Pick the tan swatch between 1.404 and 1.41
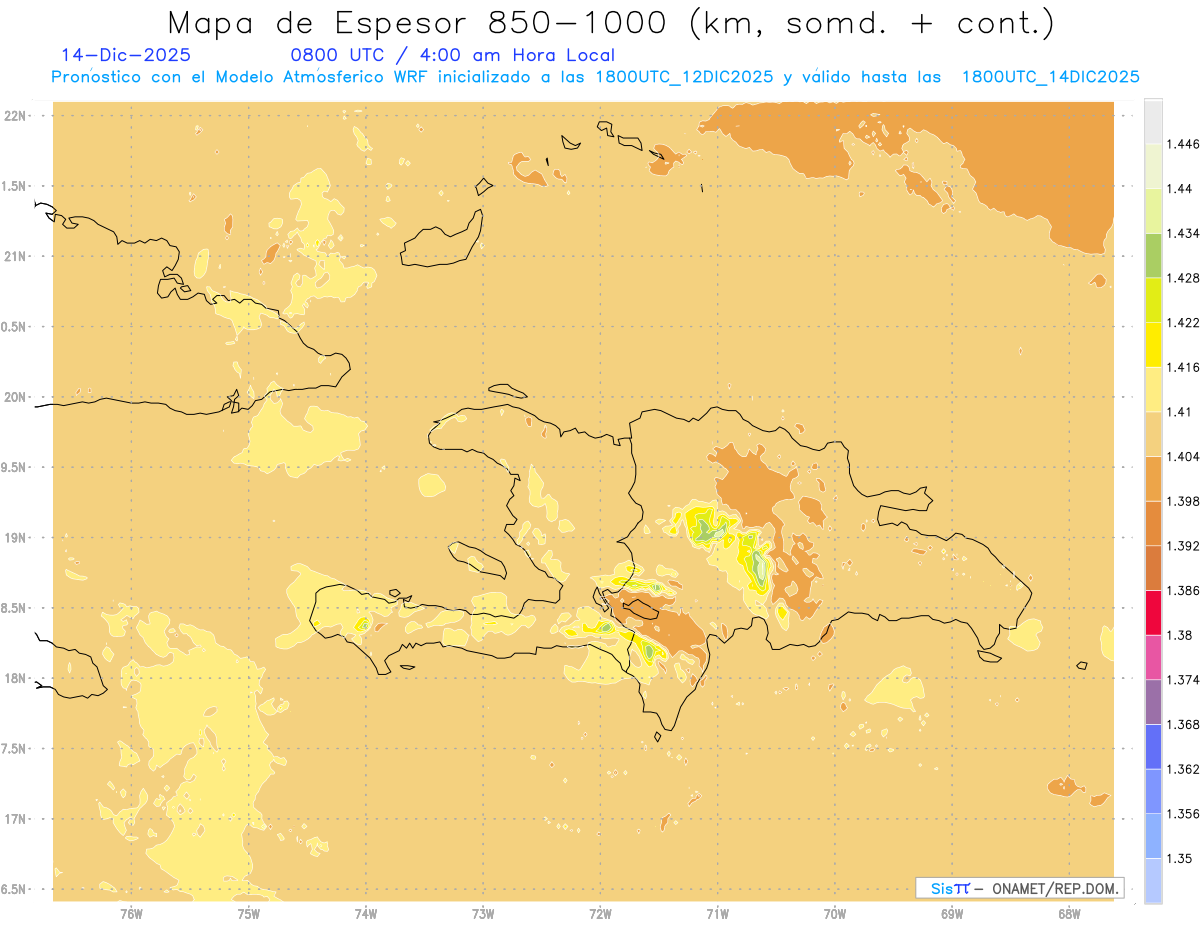Image resolution: width=1200 pixels, height=927 pixels. (1153, 433)
